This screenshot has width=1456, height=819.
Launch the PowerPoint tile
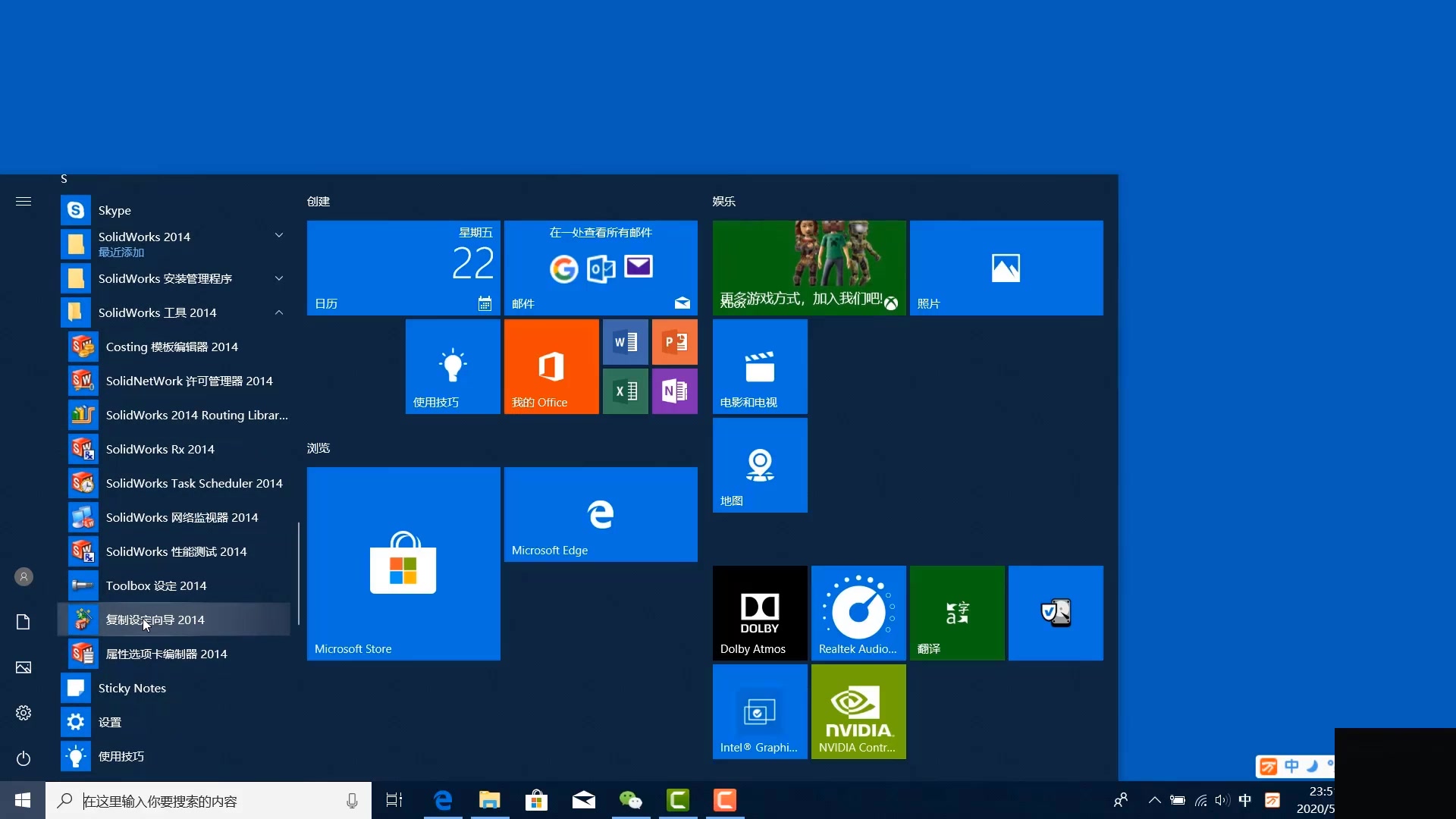coord(674,342)
